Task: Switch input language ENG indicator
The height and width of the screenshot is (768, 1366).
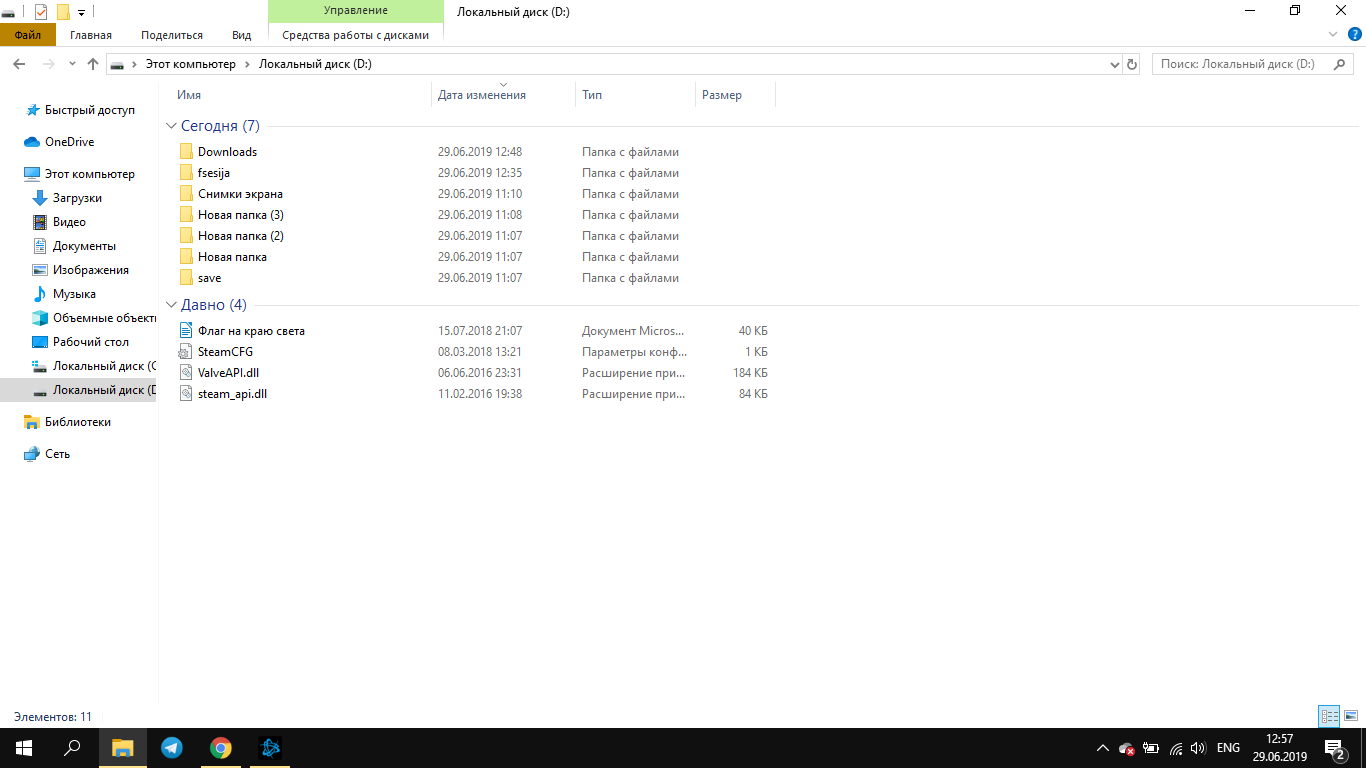Action: click(1228, 748)
